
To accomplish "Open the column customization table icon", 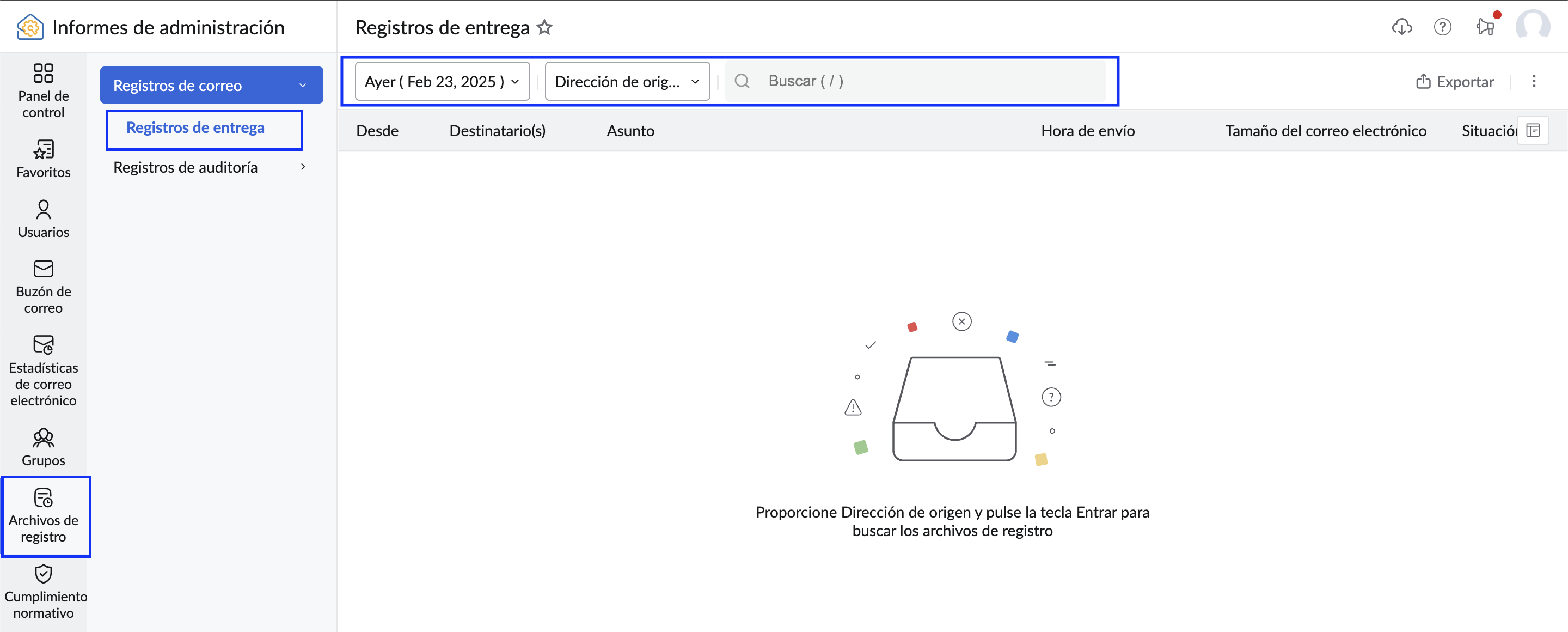I will [x=1533, y=130].
